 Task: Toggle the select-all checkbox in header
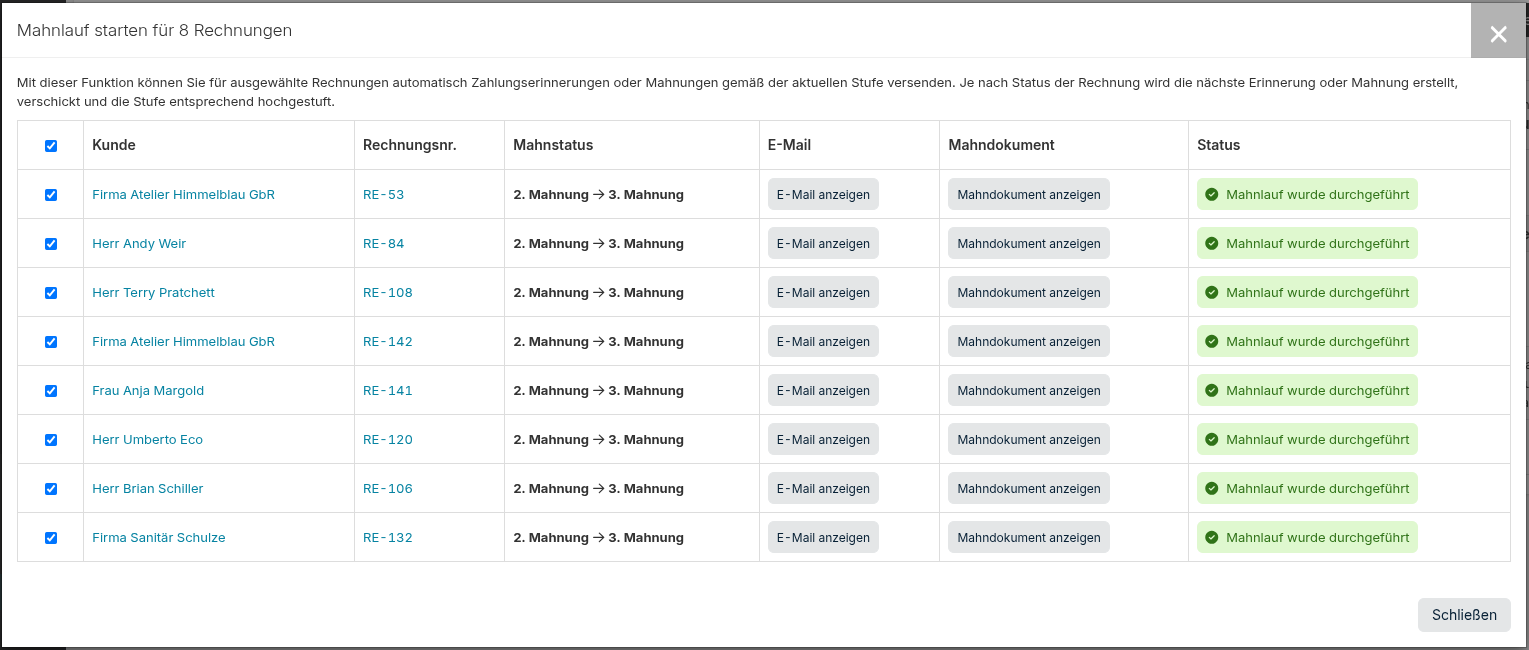51,146
